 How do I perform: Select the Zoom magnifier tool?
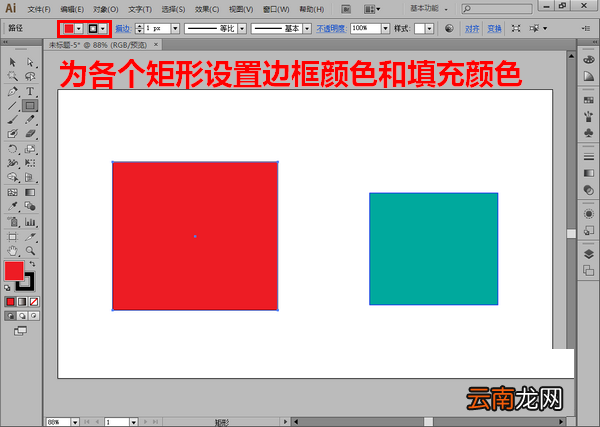pos(30,251)
